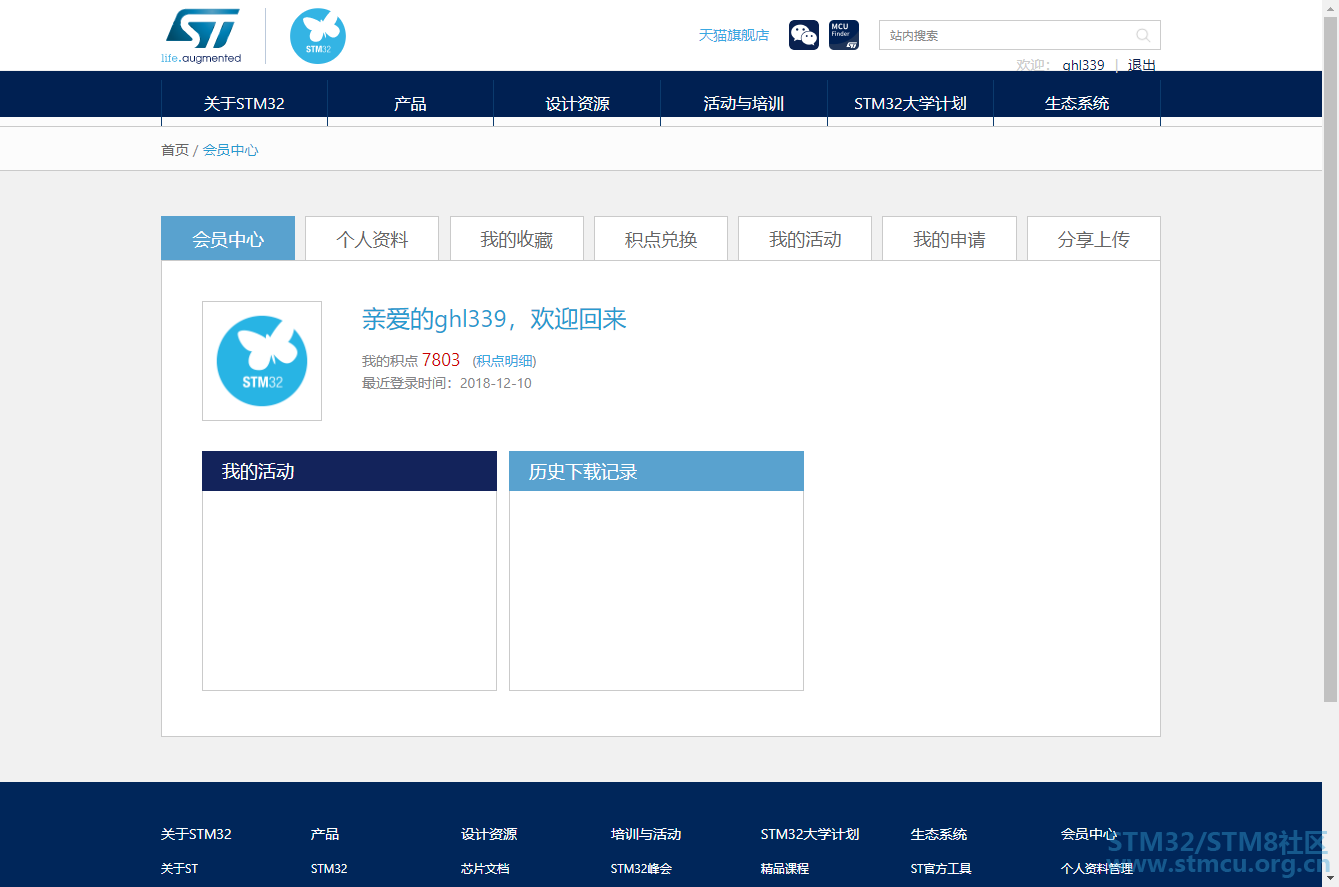Switch to the 积分兑换 tab

(x=661, y=239)
